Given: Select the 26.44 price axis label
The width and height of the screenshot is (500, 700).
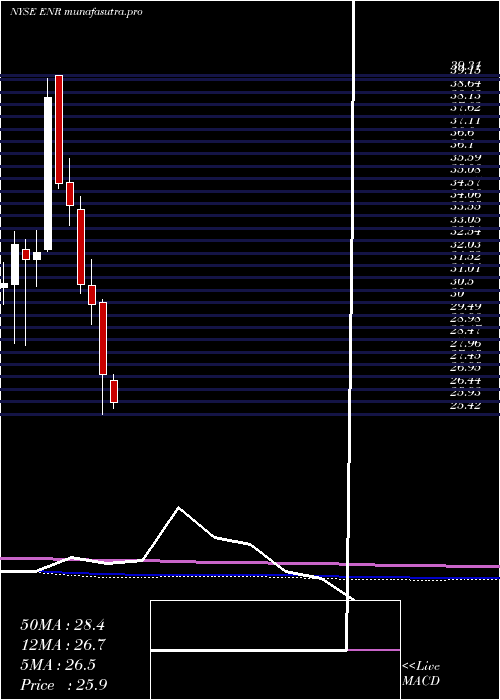Looking at the screenshot, I should pos(465,381).
